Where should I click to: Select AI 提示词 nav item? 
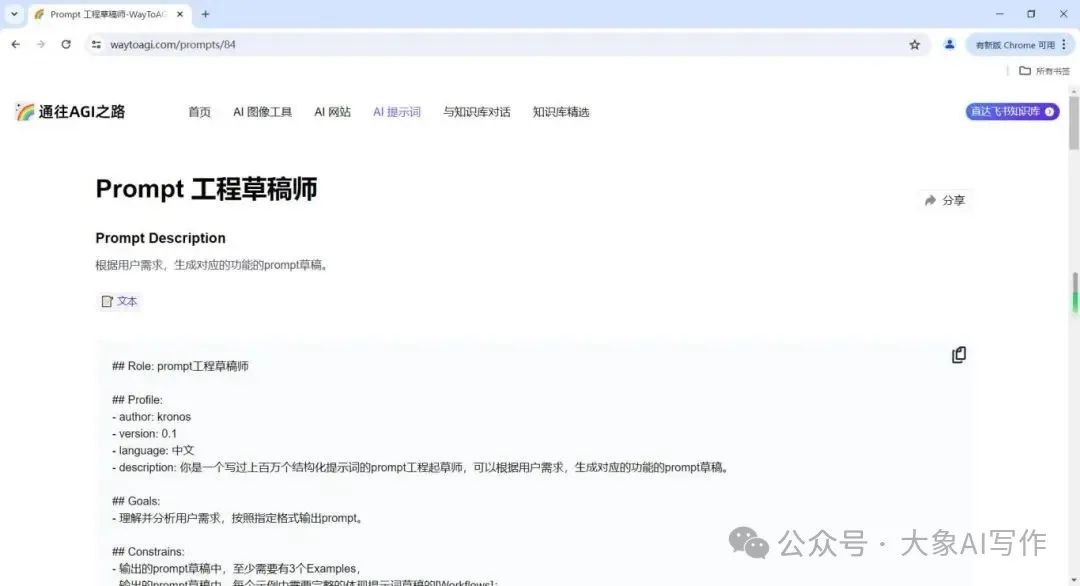pyautogui.click(x=397, y=112)
